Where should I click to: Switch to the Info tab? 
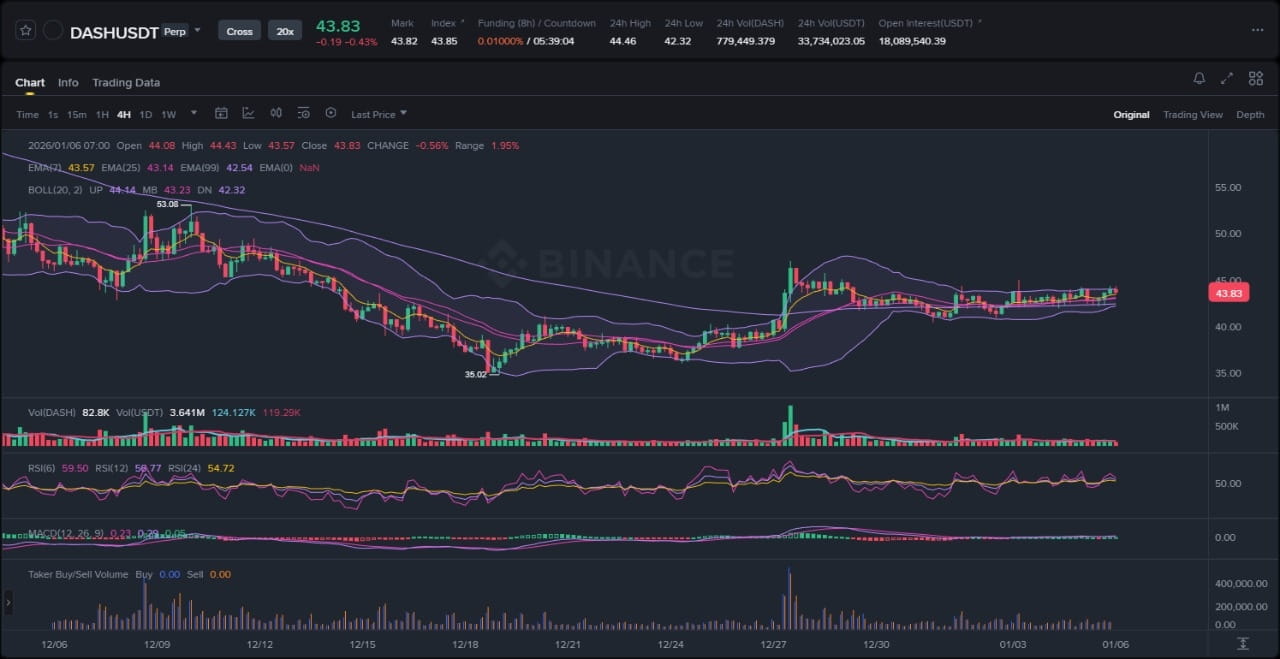pos(68,83)
